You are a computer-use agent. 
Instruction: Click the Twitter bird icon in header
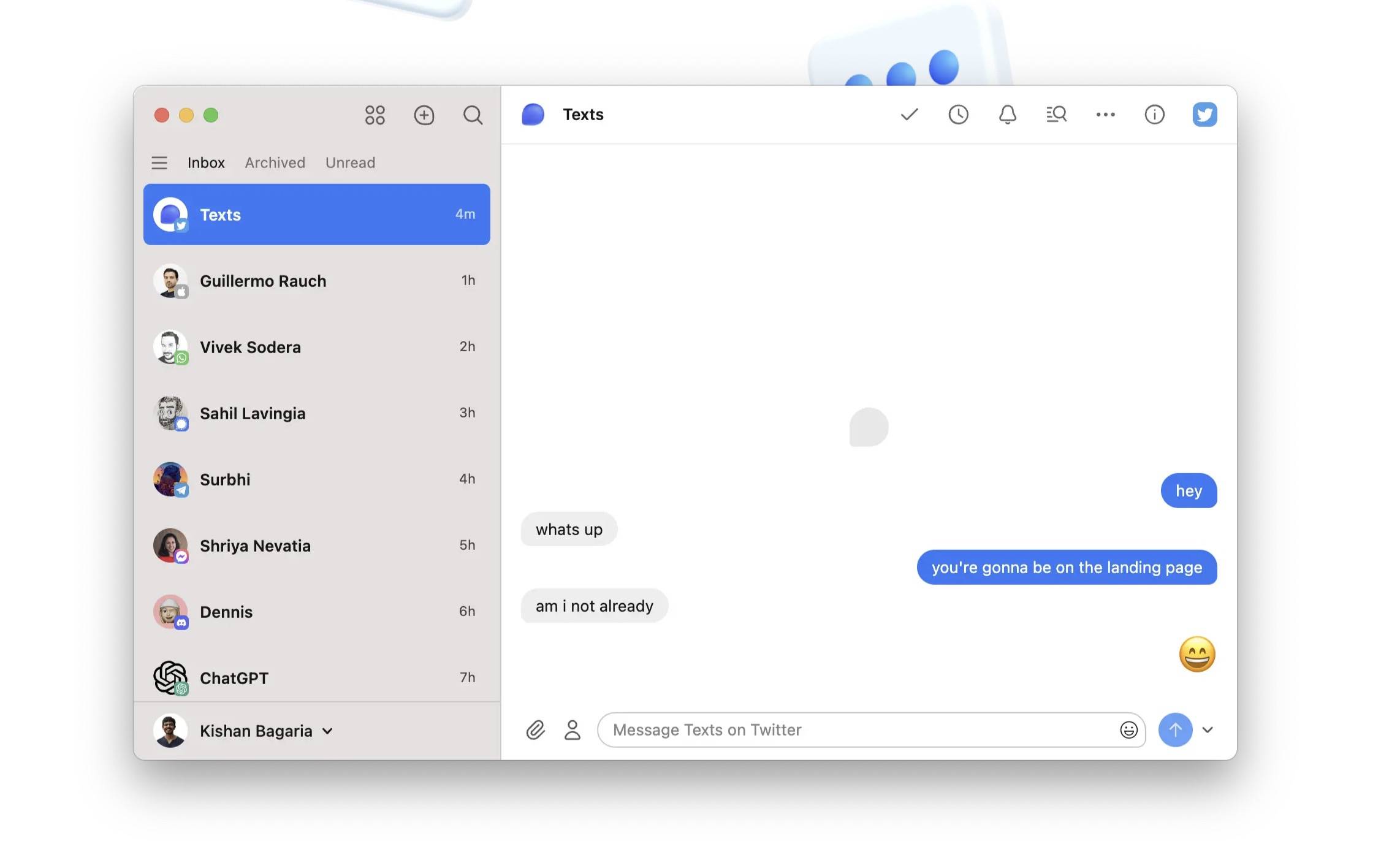[1204, 115]
